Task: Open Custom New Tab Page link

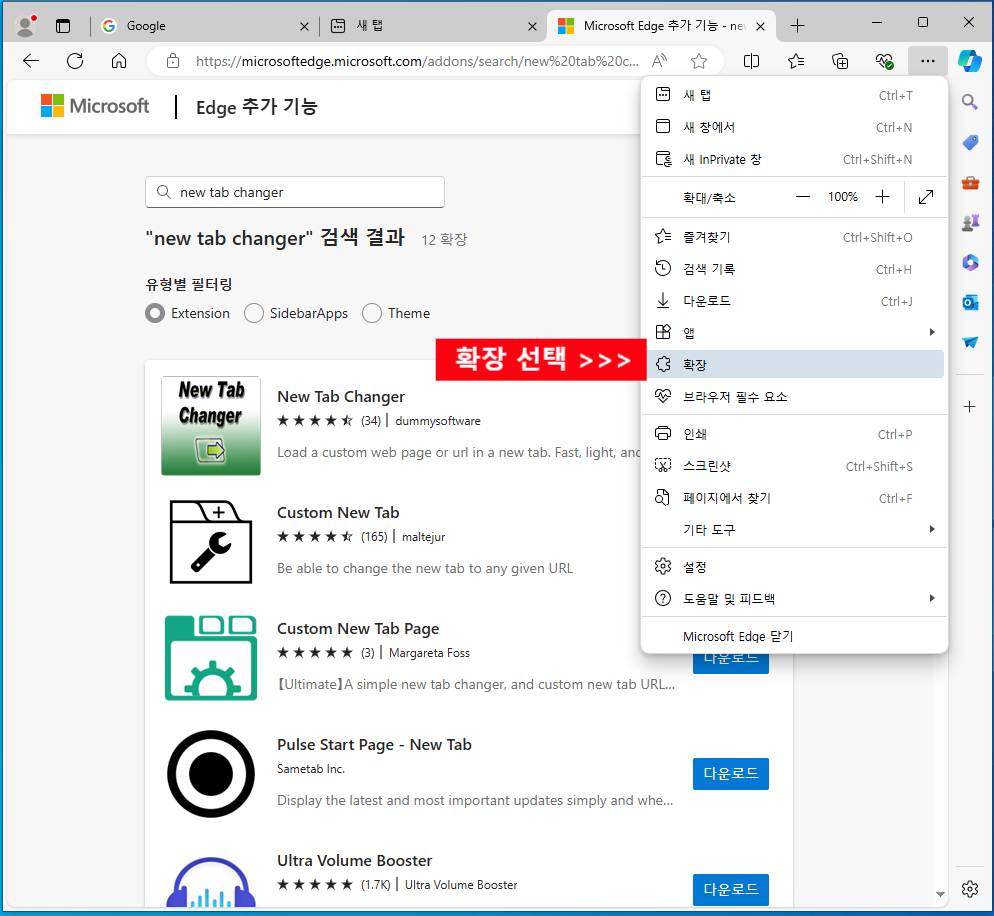Action: tap(358, 629)
